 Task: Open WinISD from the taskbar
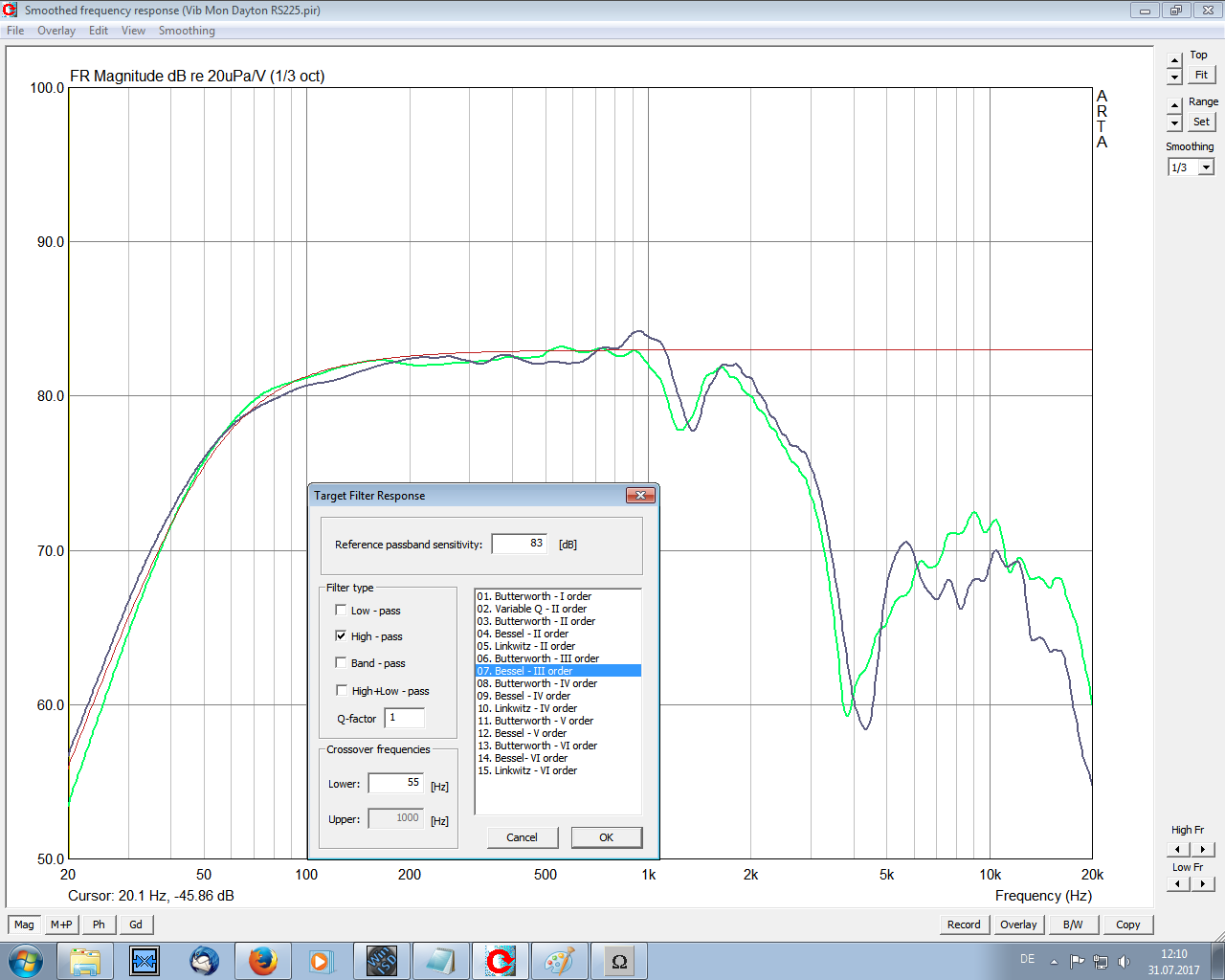381,961
